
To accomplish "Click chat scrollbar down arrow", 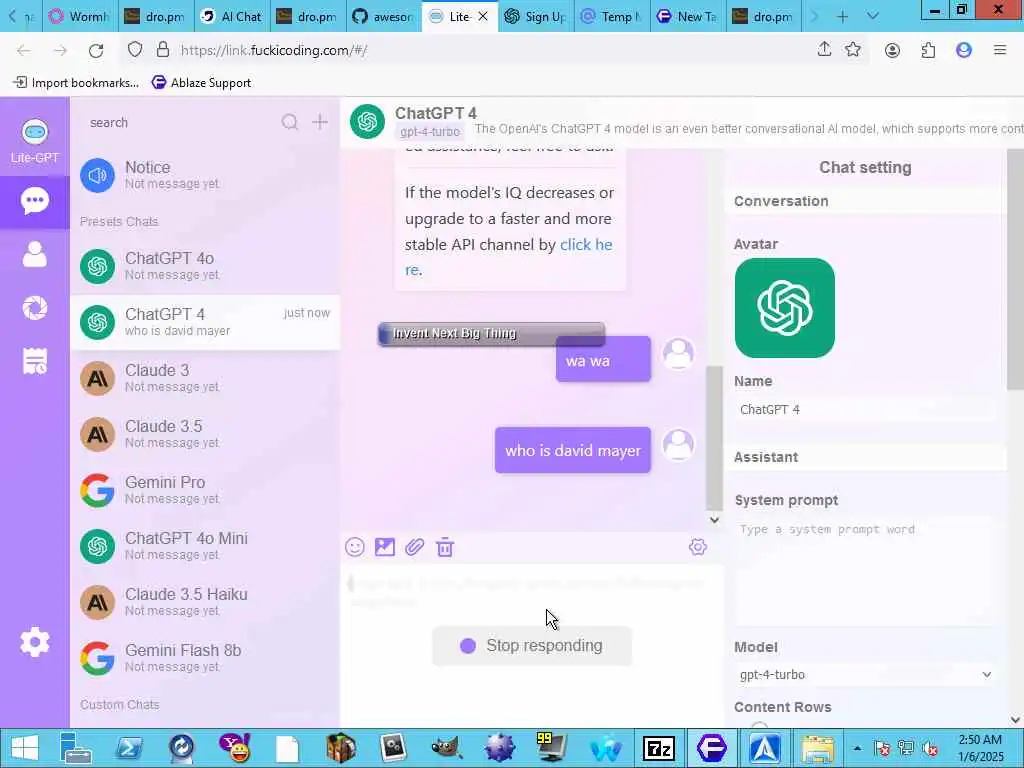I will (714, 520).
